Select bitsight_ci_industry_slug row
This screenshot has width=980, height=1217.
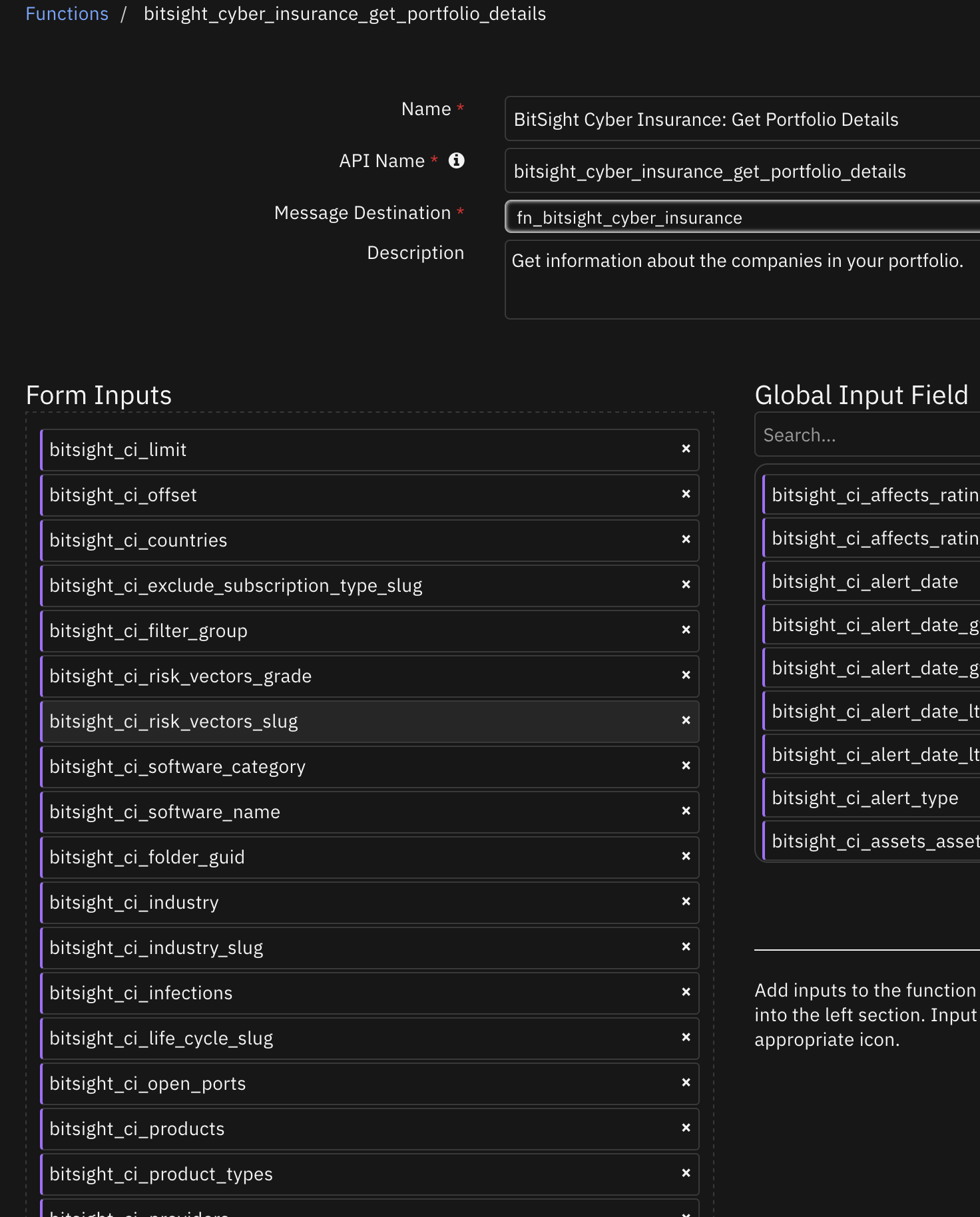(x=369, y=948)
